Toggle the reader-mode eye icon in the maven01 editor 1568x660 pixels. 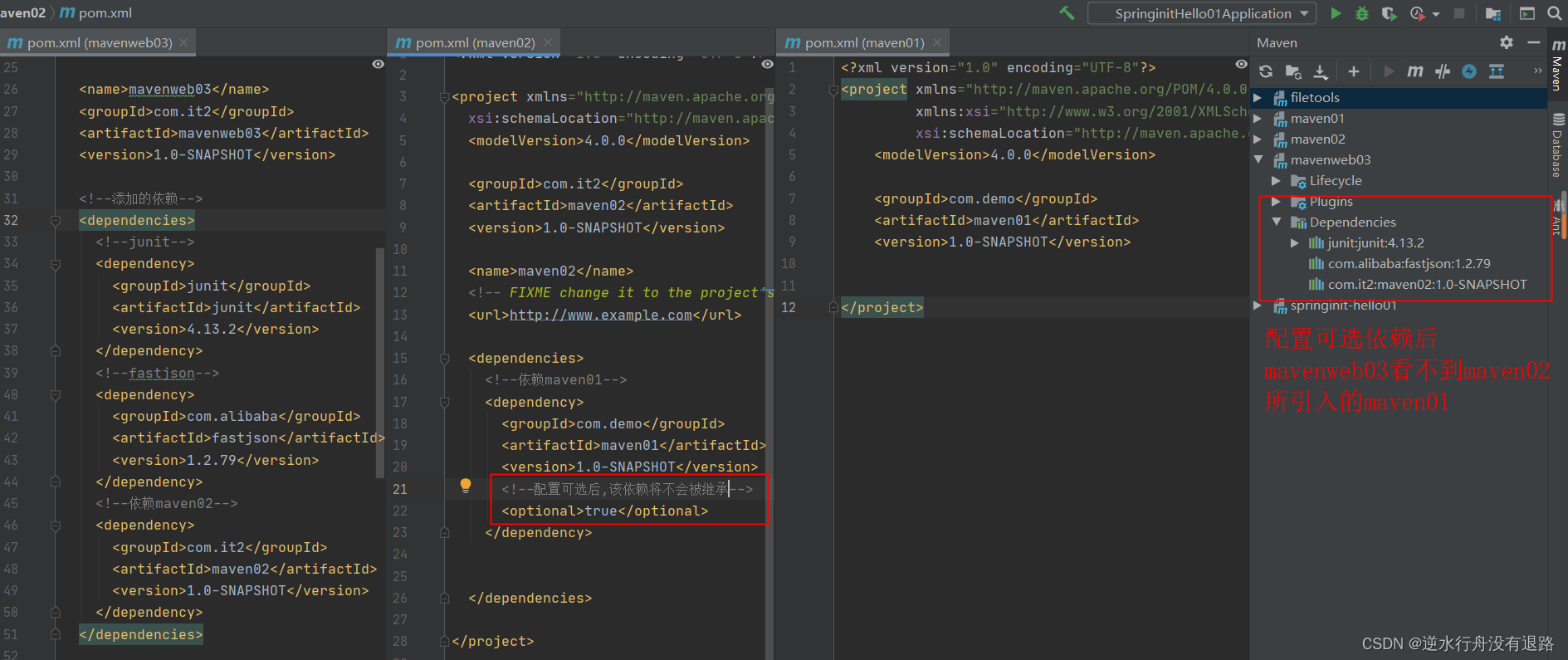(1241, 64)
